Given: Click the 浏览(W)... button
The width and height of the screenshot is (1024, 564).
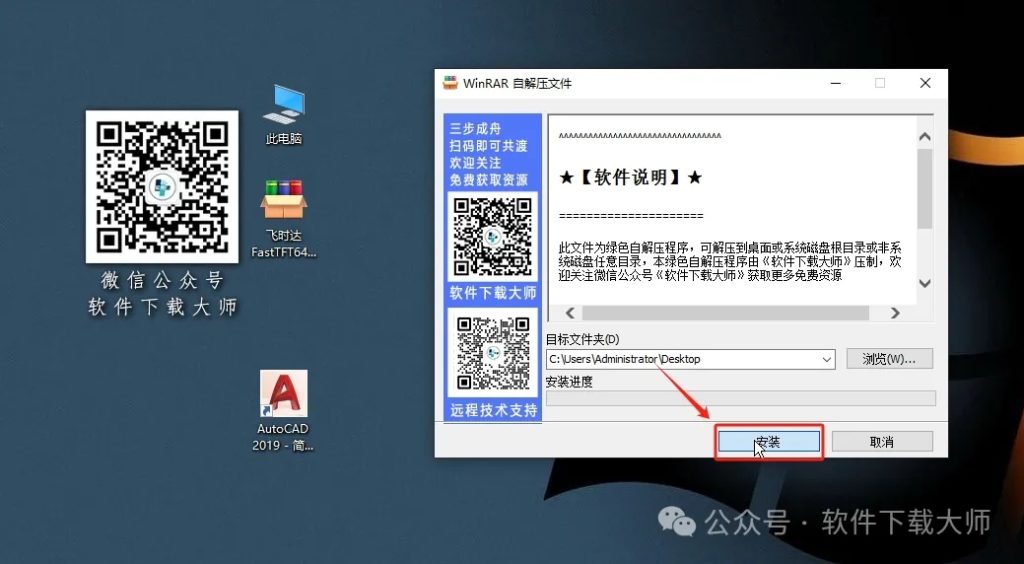Looking at the screenshot, I should (x=889, y=359).
